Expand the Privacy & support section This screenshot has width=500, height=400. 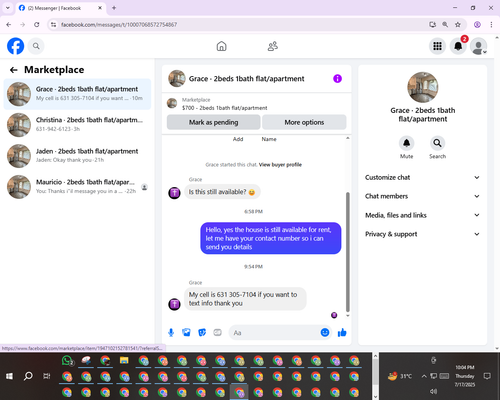[422, 234]
